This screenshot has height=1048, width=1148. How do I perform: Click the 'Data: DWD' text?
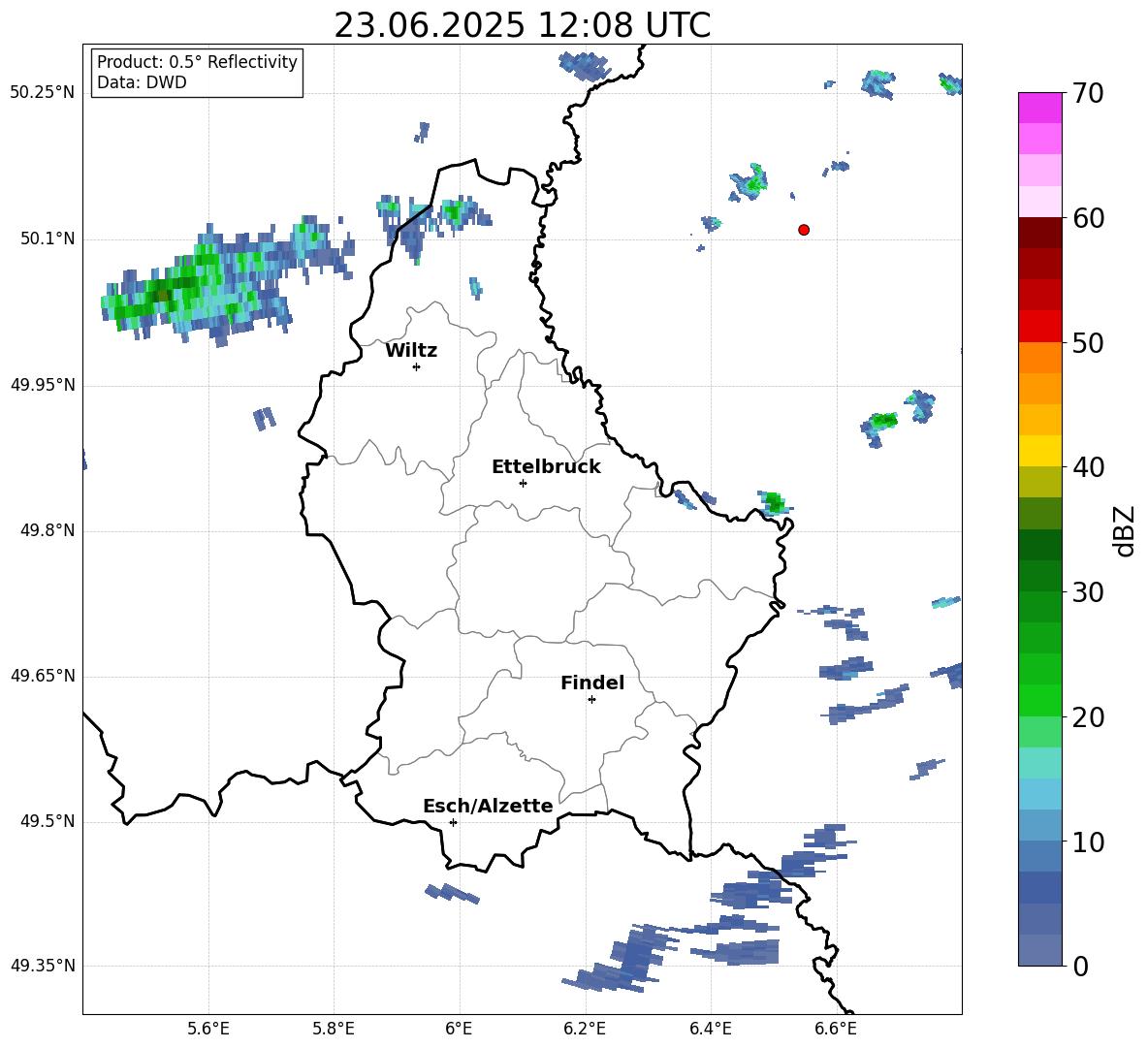[x=142, y=82]
